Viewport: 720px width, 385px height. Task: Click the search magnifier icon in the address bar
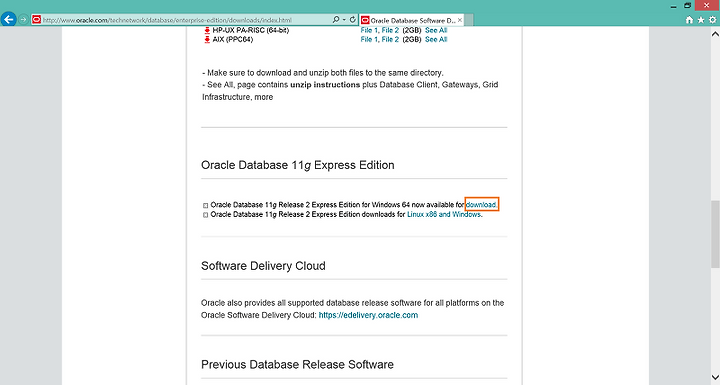coord(336,20)
